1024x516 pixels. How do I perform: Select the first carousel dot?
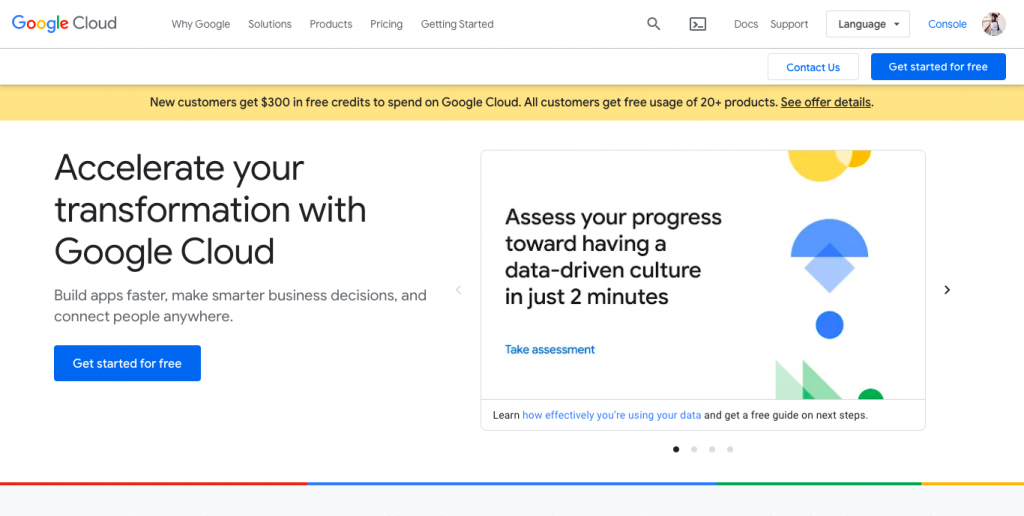click(x=676, y=449)
